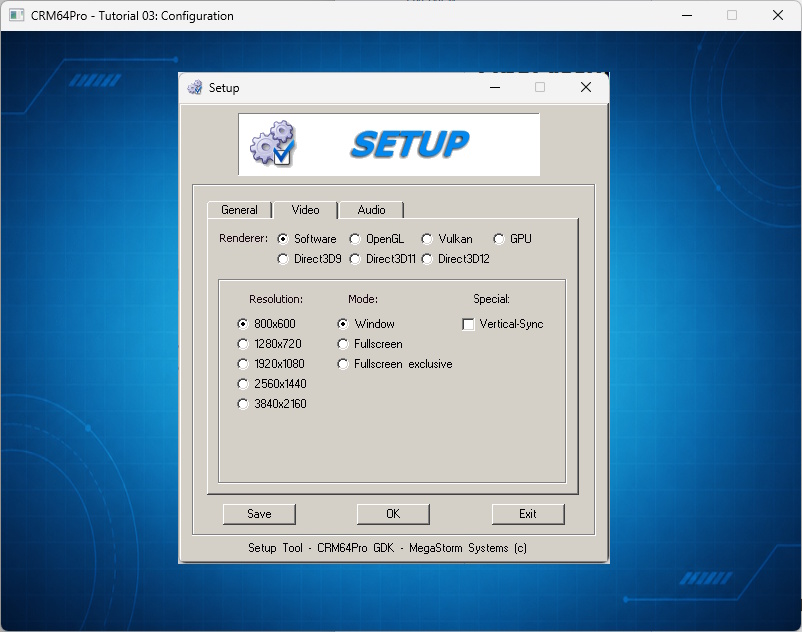Click the Resolution: heading

[x=276, y=299]
